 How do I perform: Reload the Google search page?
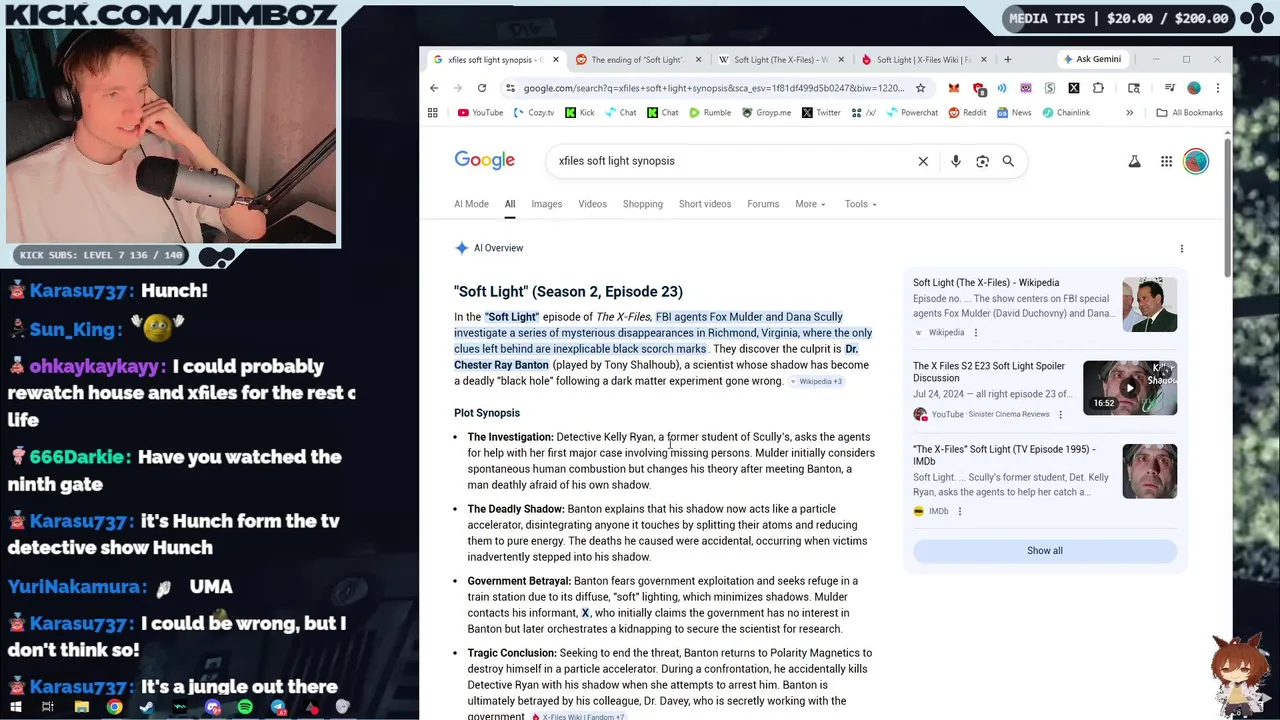[482, 88]
